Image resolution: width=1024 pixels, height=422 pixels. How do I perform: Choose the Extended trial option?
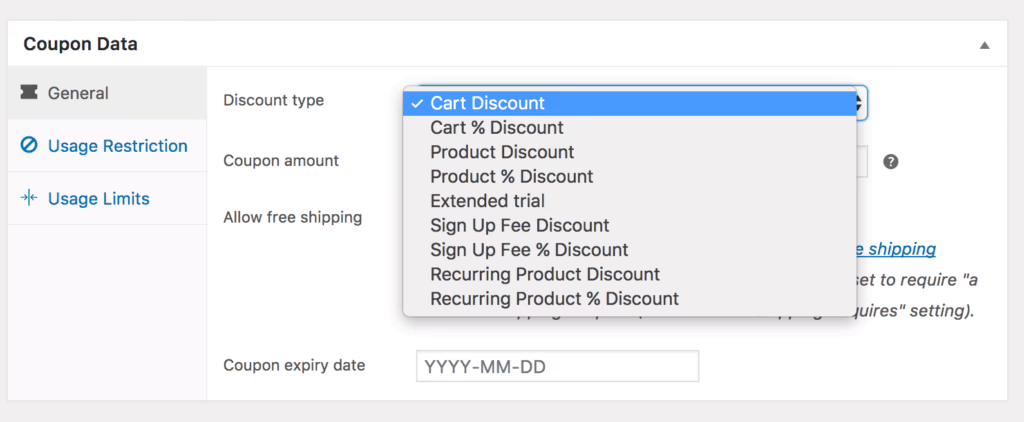[487, 201]
